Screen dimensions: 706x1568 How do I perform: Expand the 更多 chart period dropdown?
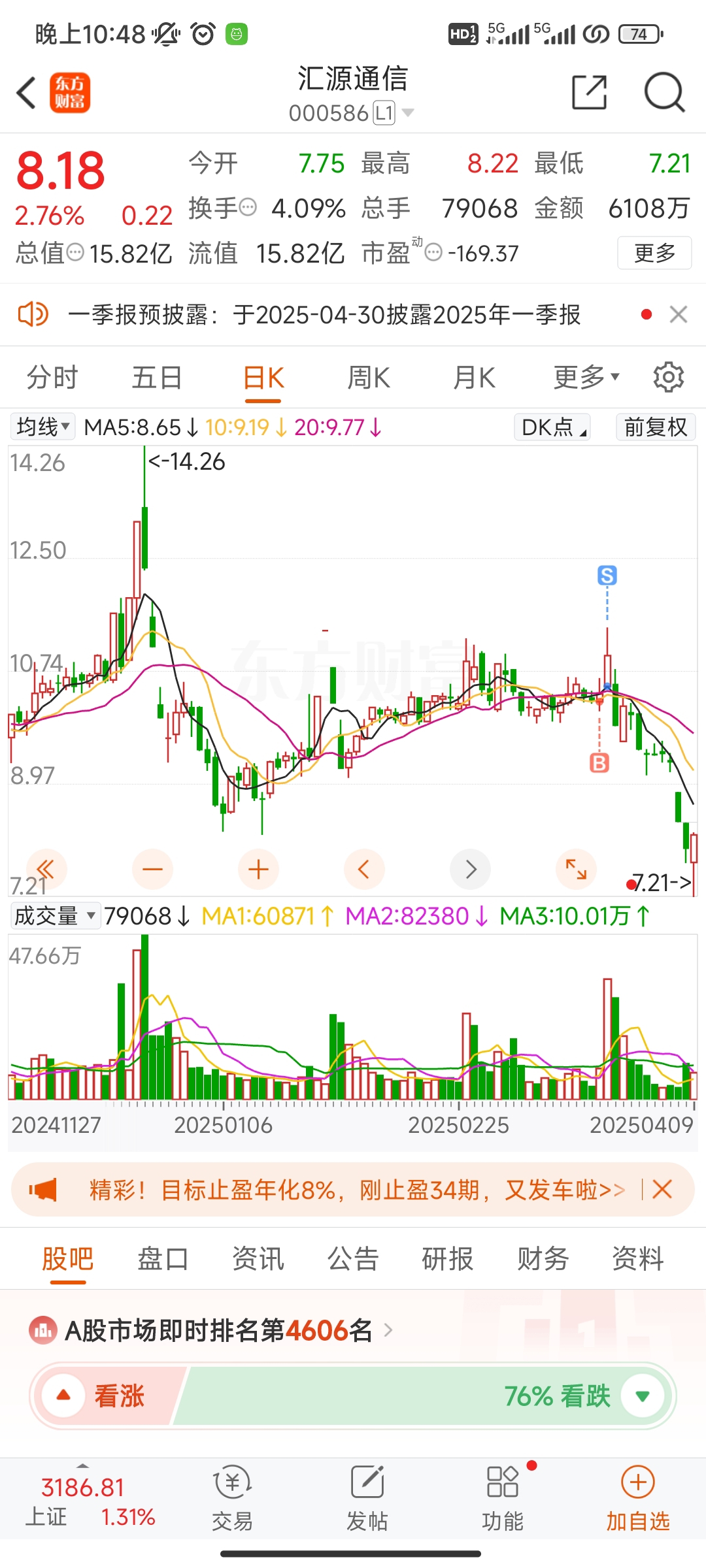coord(586,377)
